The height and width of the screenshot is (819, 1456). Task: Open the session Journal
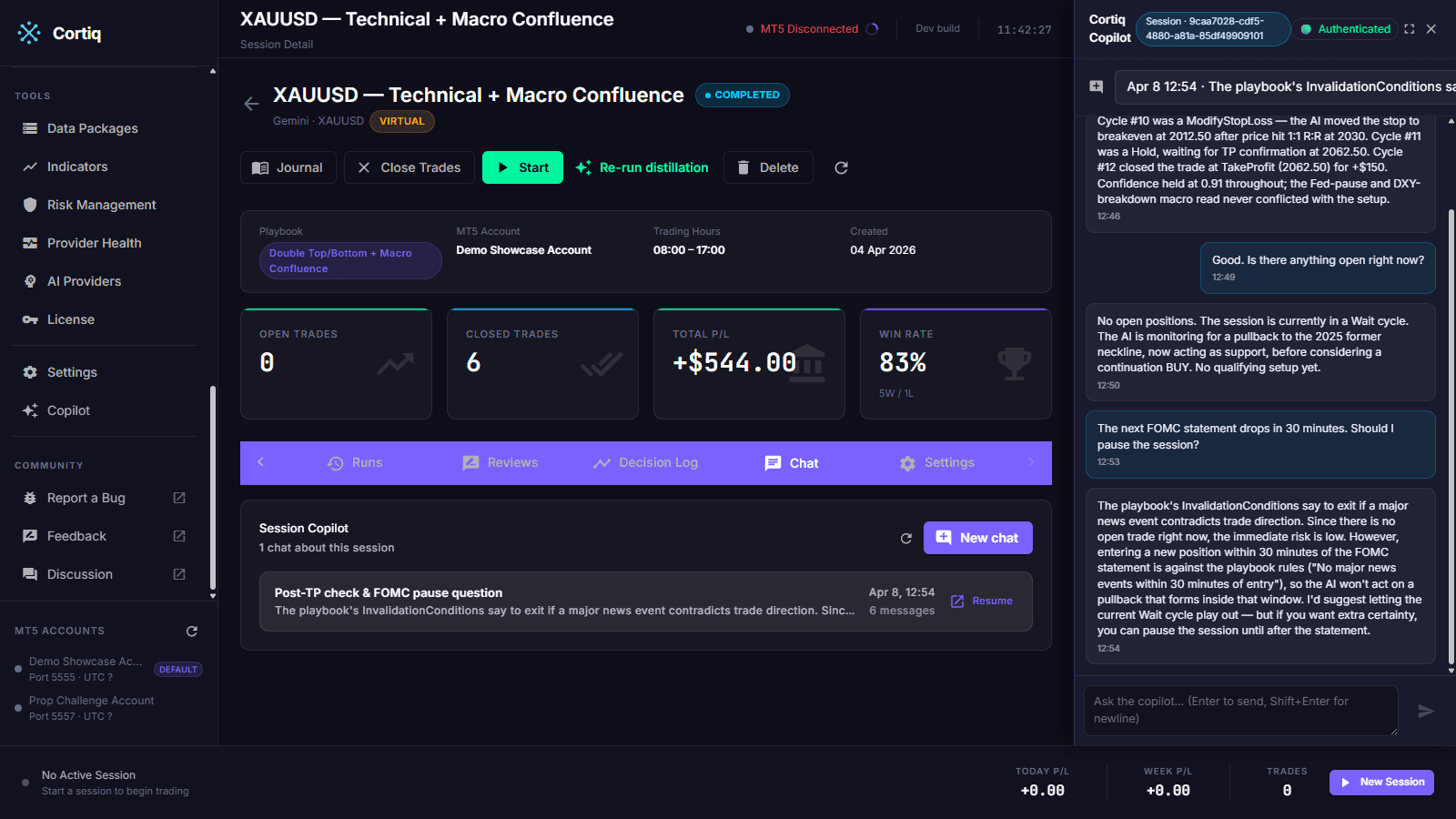coord(288,167)
